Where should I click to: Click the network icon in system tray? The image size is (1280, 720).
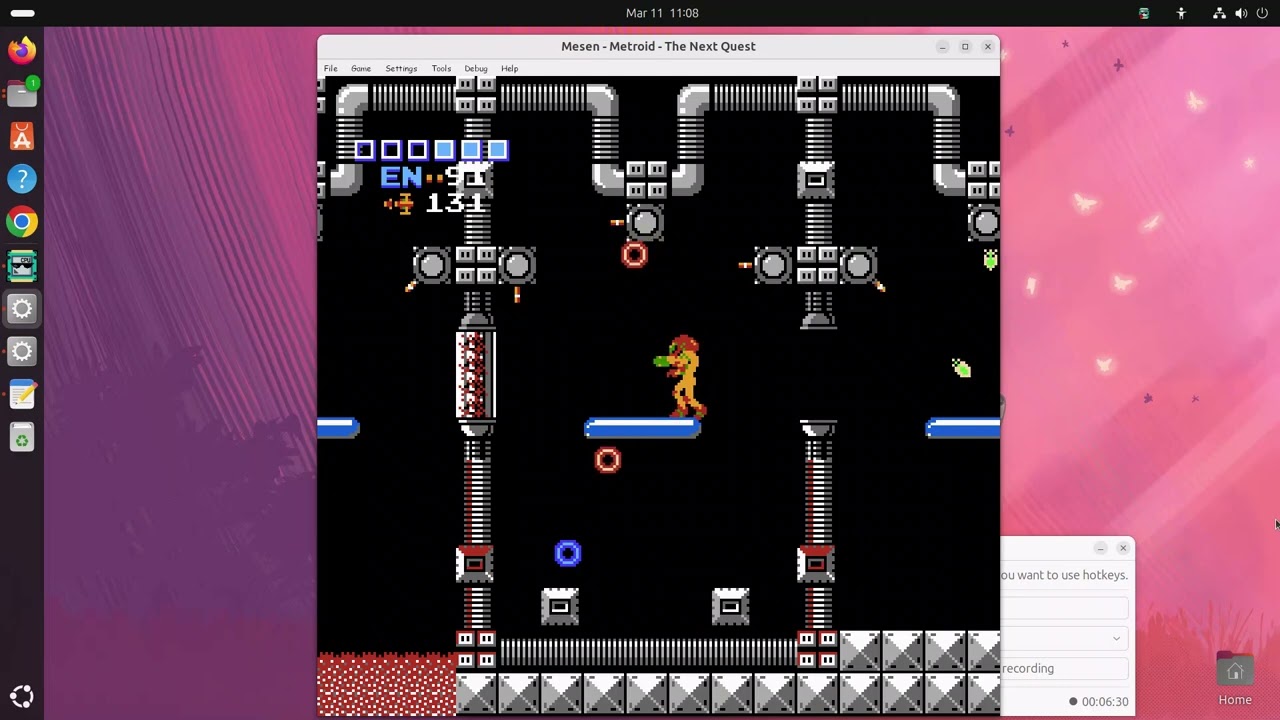point(1219,13)
